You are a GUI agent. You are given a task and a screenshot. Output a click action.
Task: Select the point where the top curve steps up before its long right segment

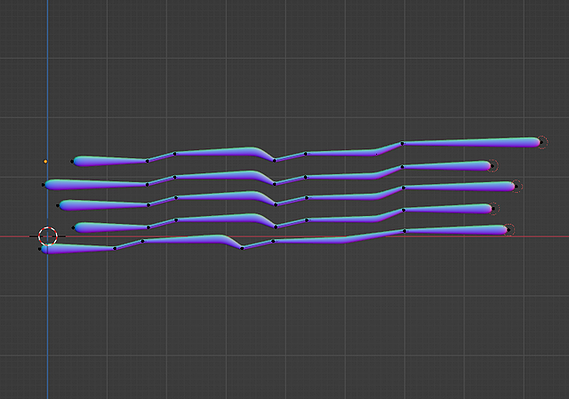tap(402, 144)
